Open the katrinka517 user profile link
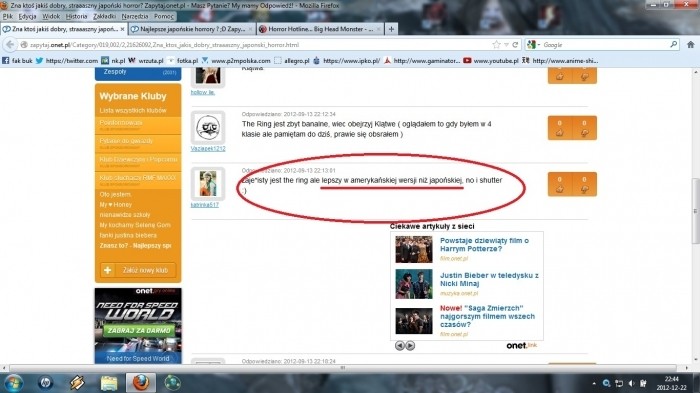This screenshot has height=393, width=700. click(x=204, y=205)
